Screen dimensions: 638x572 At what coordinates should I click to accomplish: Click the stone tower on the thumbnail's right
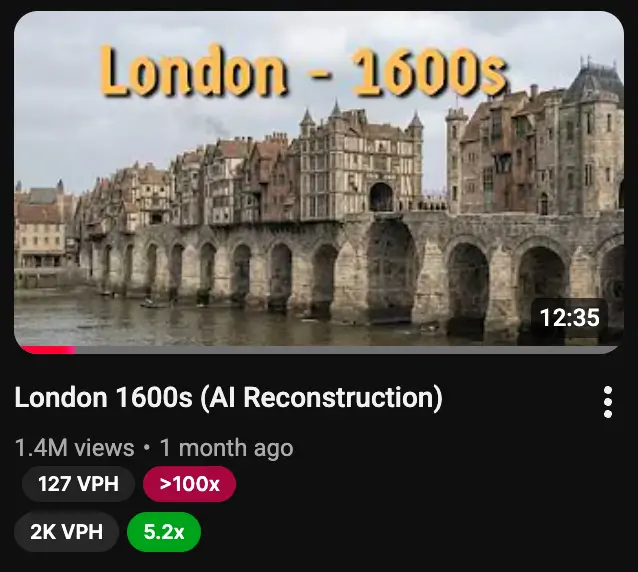[x=457, y=159]
